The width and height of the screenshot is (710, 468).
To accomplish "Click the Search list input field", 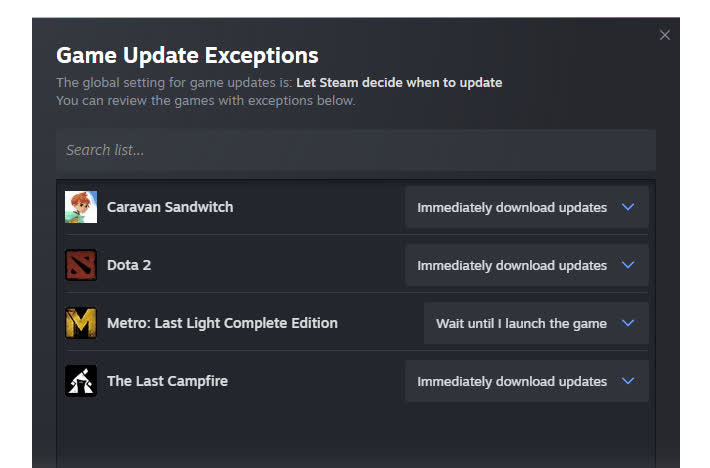I will point(355,150).
